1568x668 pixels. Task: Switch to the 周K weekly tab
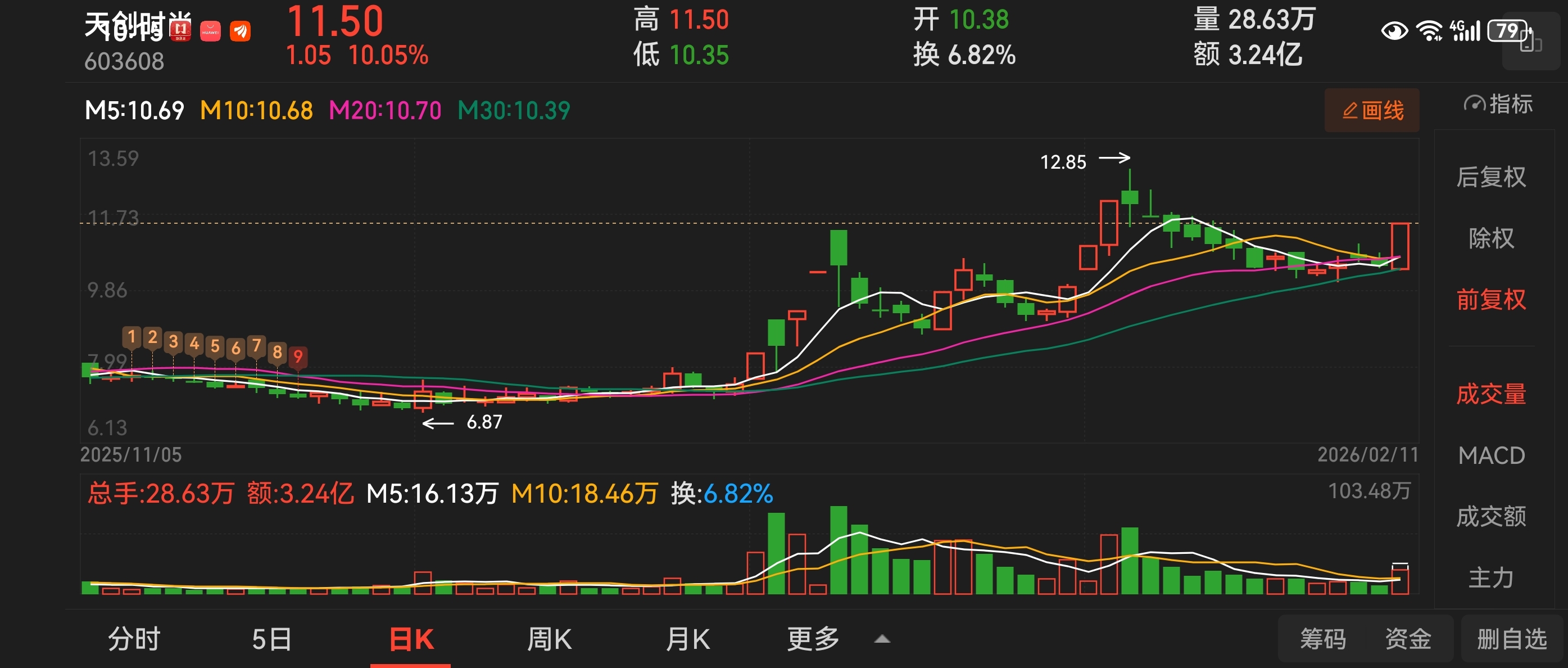549,639
